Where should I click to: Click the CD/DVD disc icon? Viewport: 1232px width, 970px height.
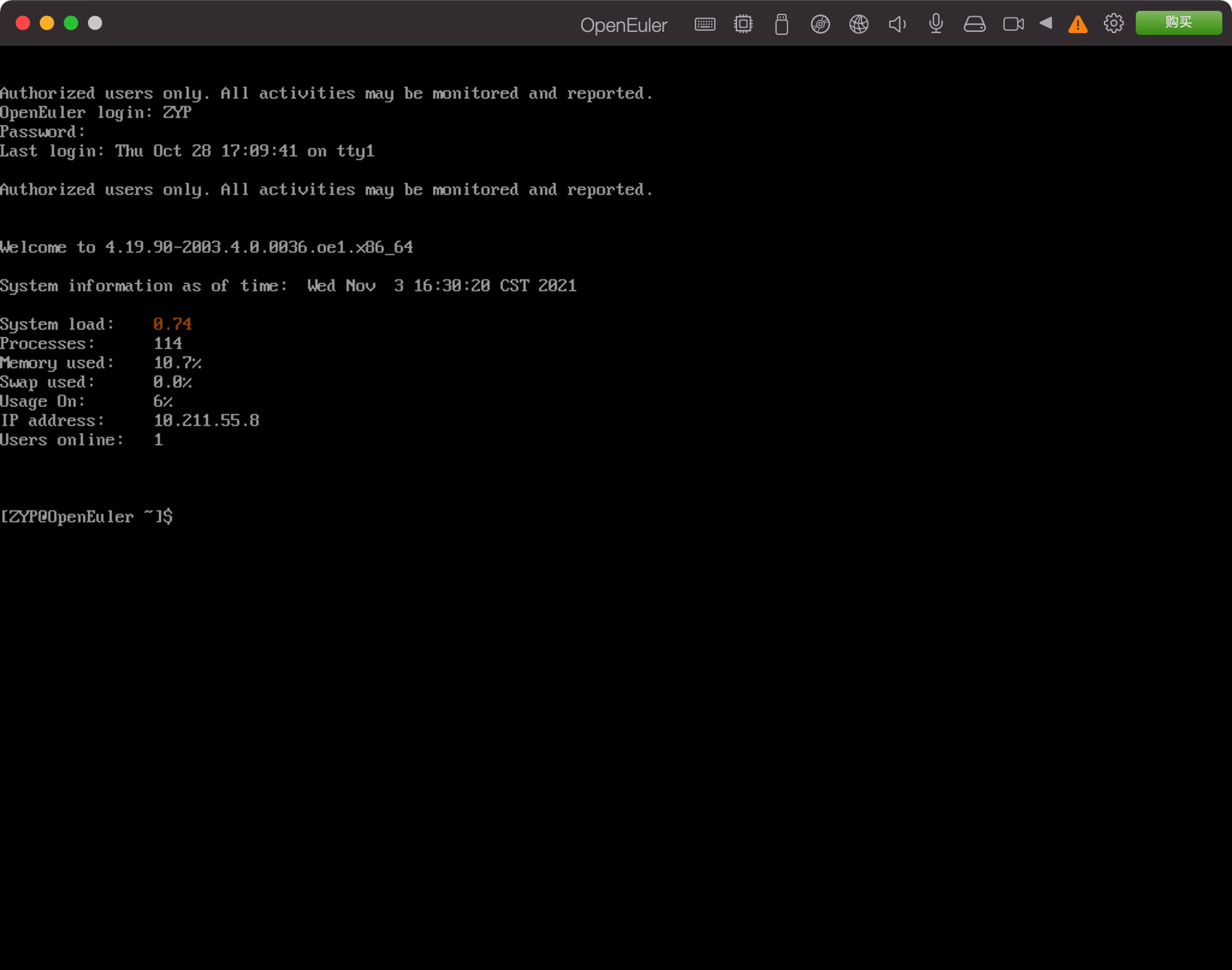(x=820, y=24)
